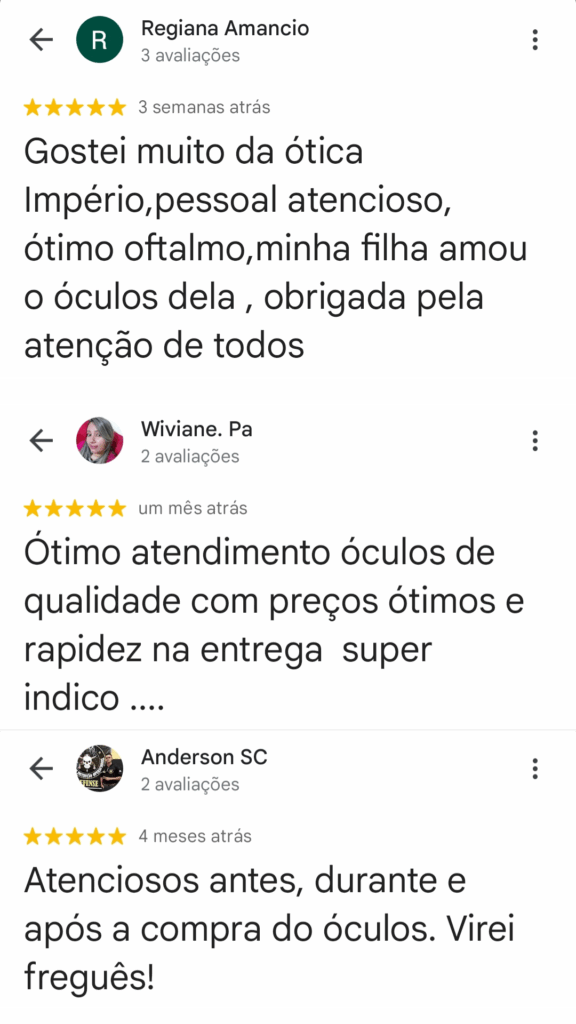The width and height of the screenshot is (576, 1024).
Task: Open Anderson SC profile picture
Action: [x=99, y=769]
